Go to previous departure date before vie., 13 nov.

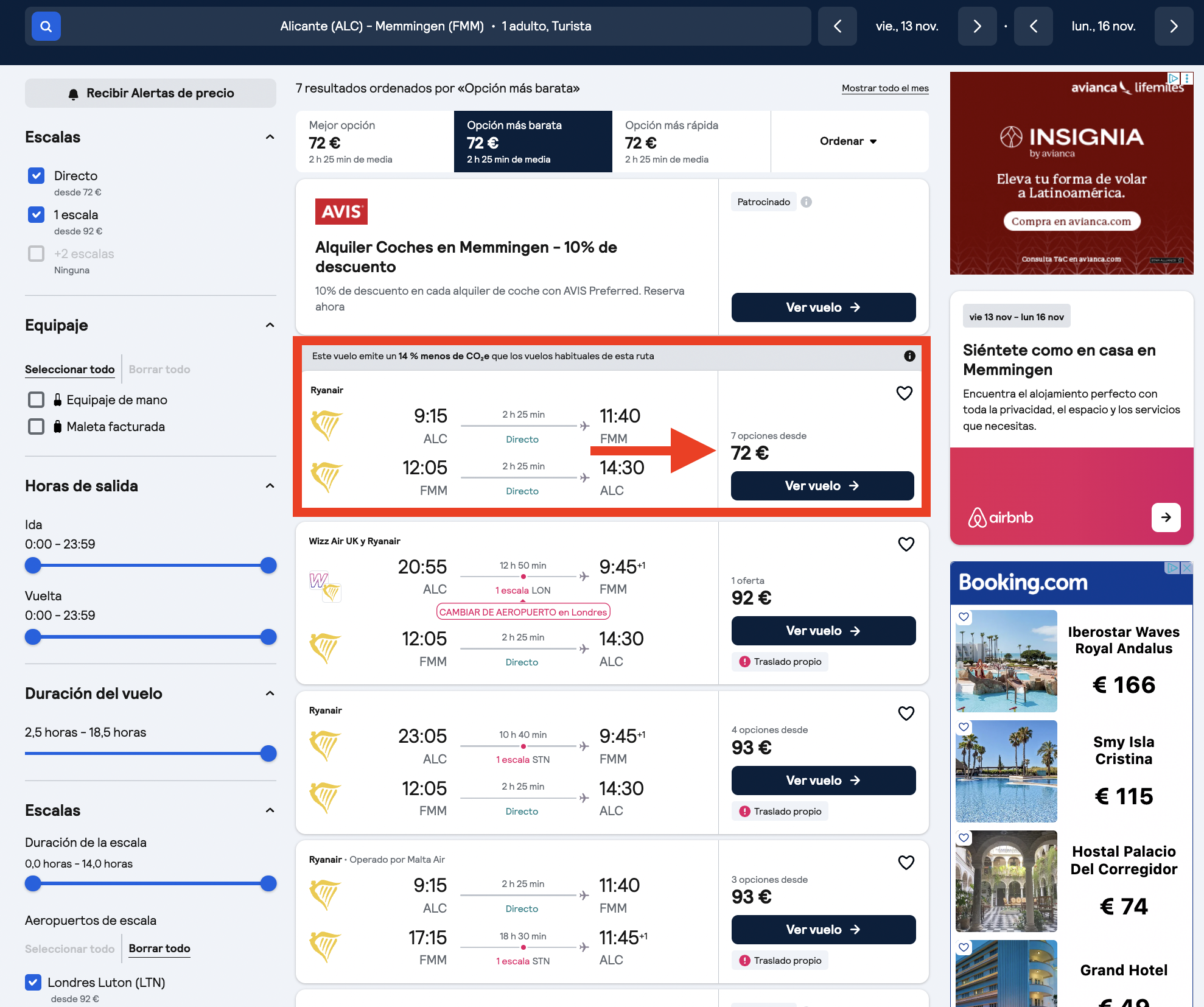pyautogui.click(x=837, y=26)
